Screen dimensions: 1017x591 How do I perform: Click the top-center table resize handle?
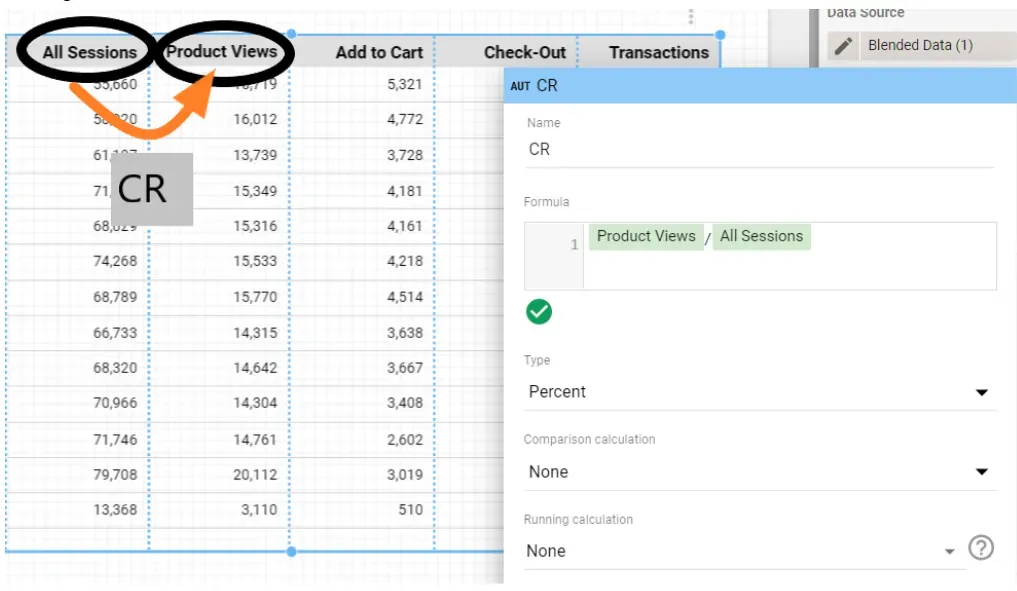(291, 34)
